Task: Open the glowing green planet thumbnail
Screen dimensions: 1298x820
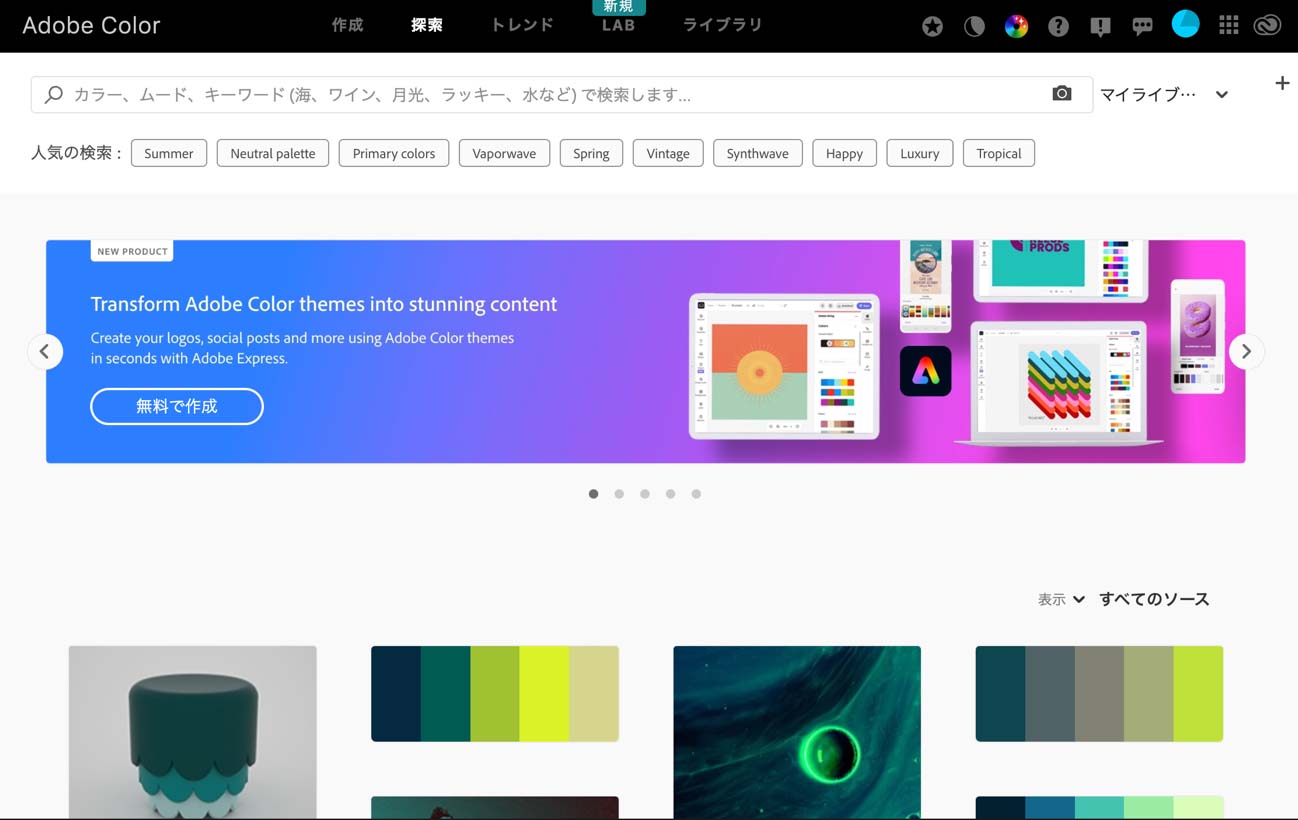Action: [x=797, y=732]
